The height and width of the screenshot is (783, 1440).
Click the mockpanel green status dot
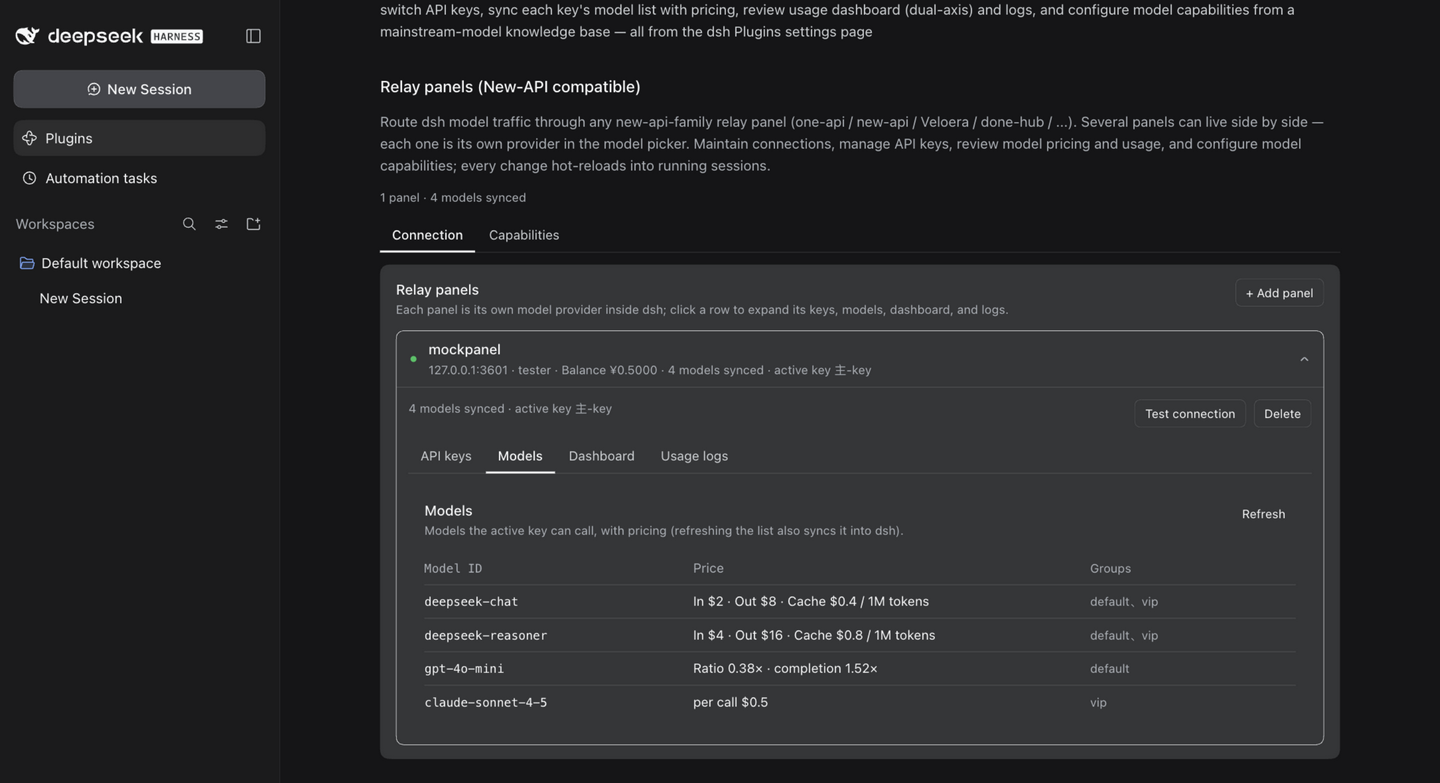click(x=413, y=359)
